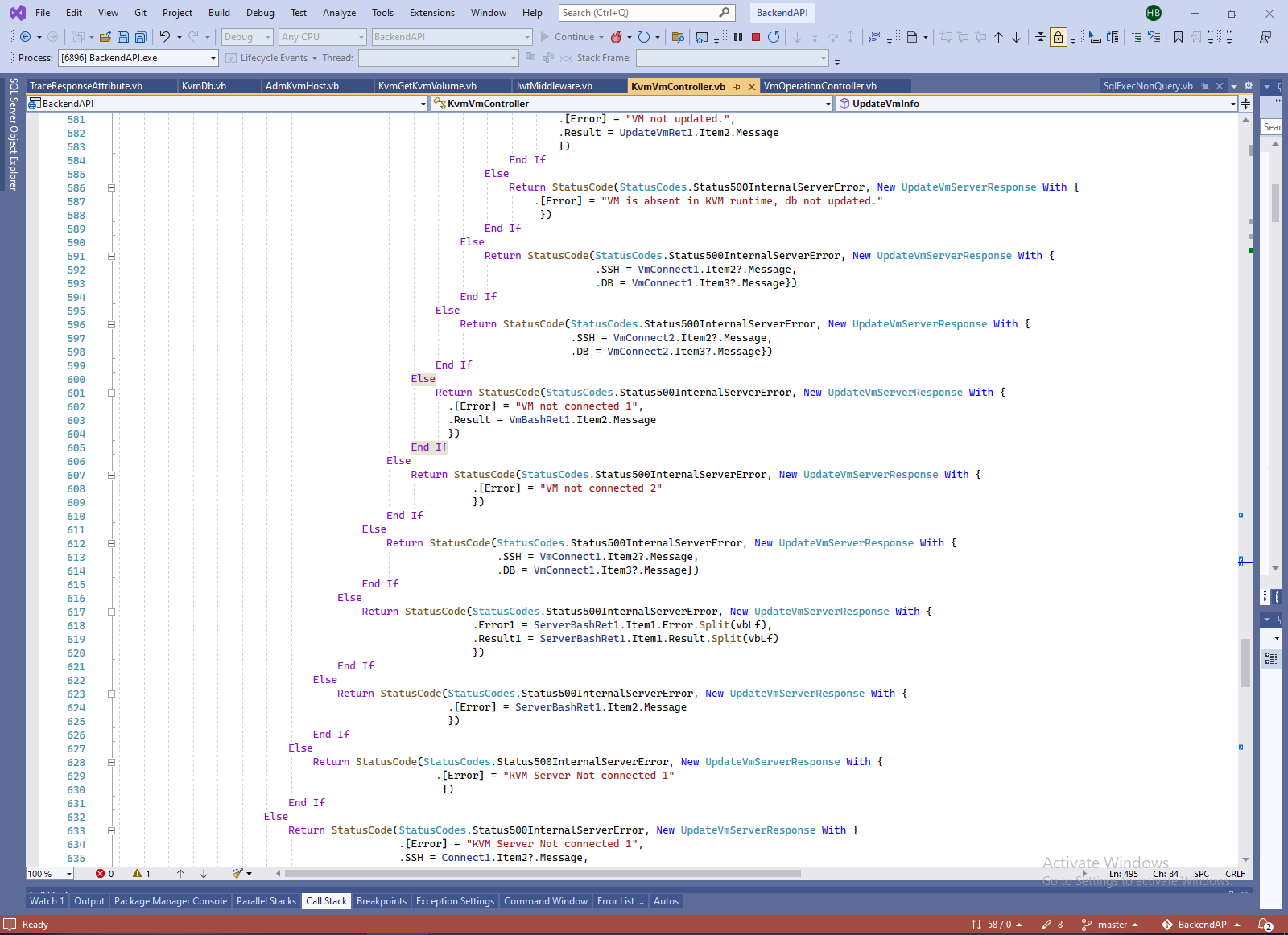Click the increase indent icon
The height and width of the screenshot is (935, 1288).
1136,37
